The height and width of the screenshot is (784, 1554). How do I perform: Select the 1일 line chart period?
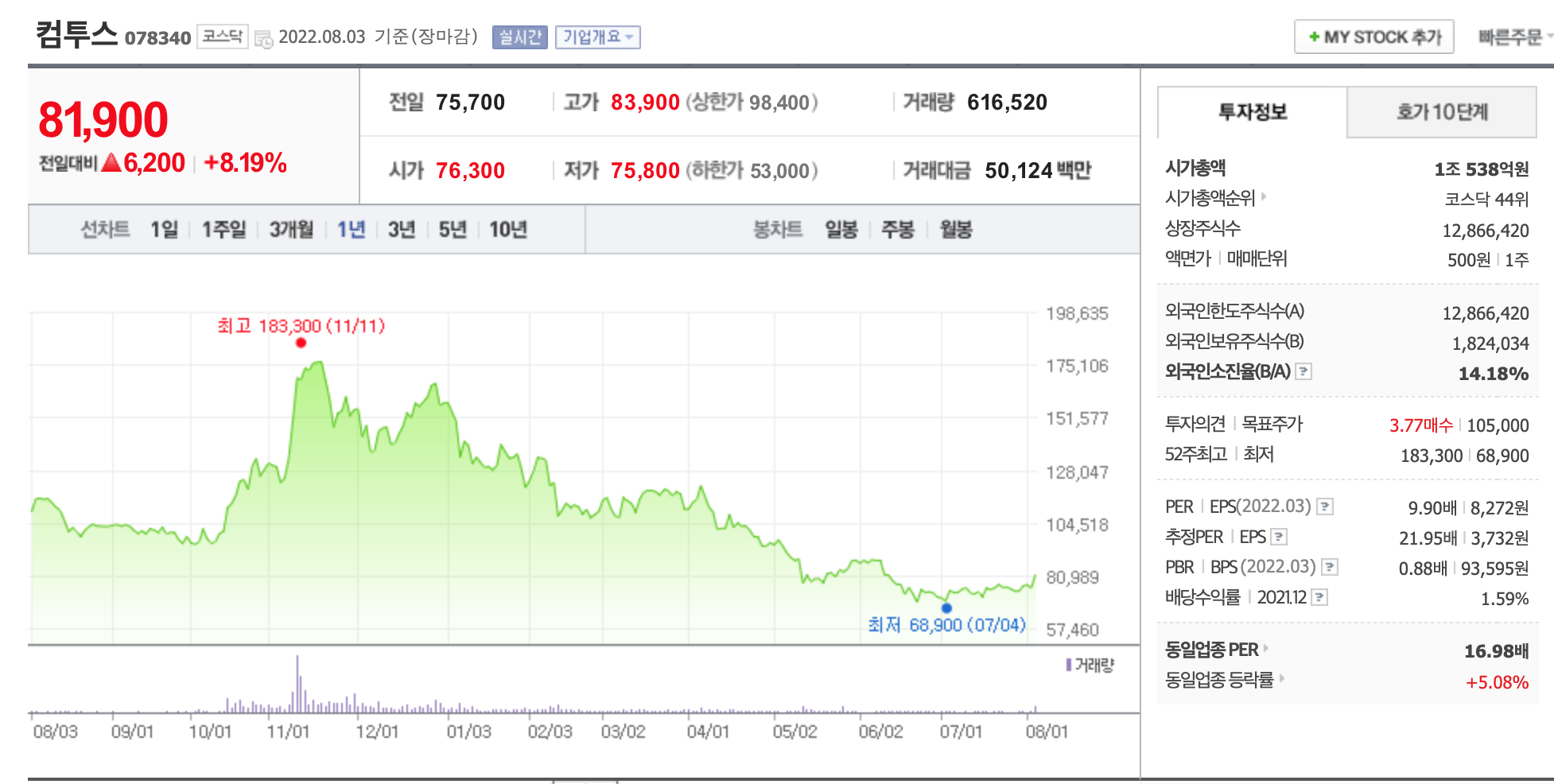coord(165,230)
